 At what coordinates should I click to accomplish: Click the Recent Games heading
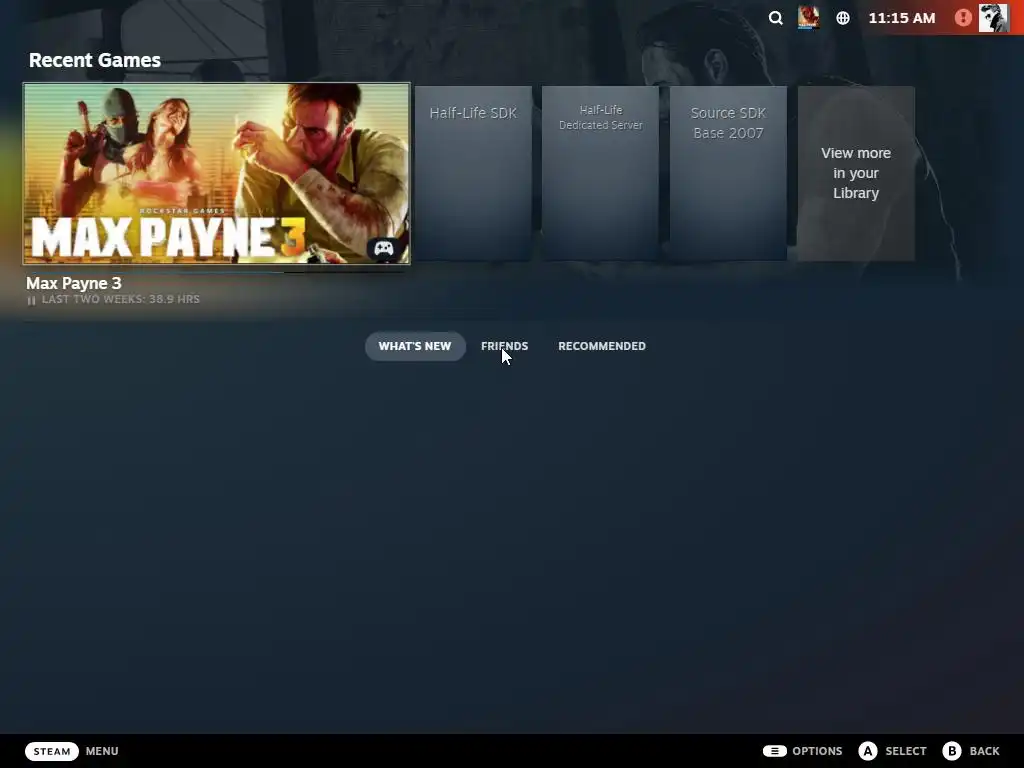95,60
